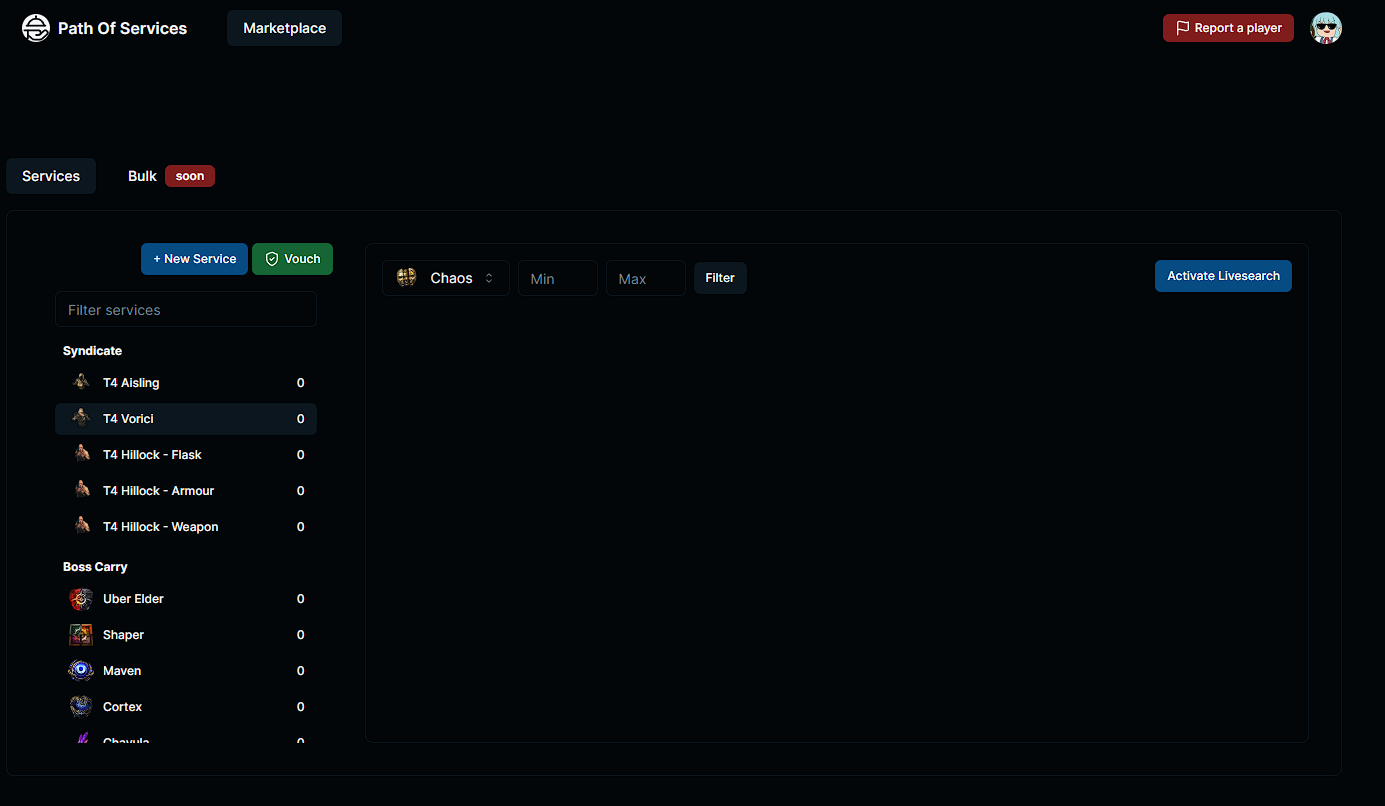Switch to the Services tab
This screenshot has height=806, width=1385.
[x=51, y=176]
